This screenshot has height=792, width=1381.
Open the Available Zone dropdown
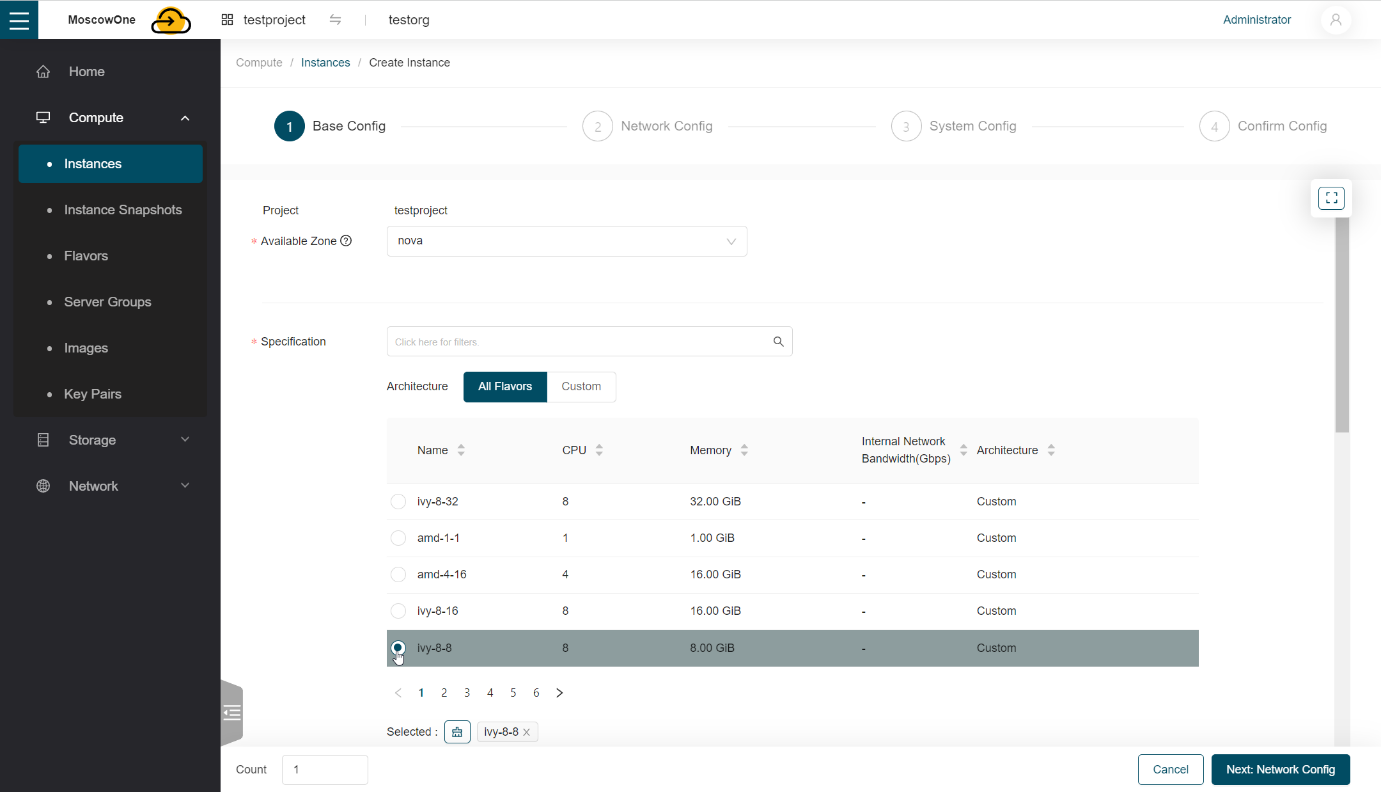coord(566,241)
